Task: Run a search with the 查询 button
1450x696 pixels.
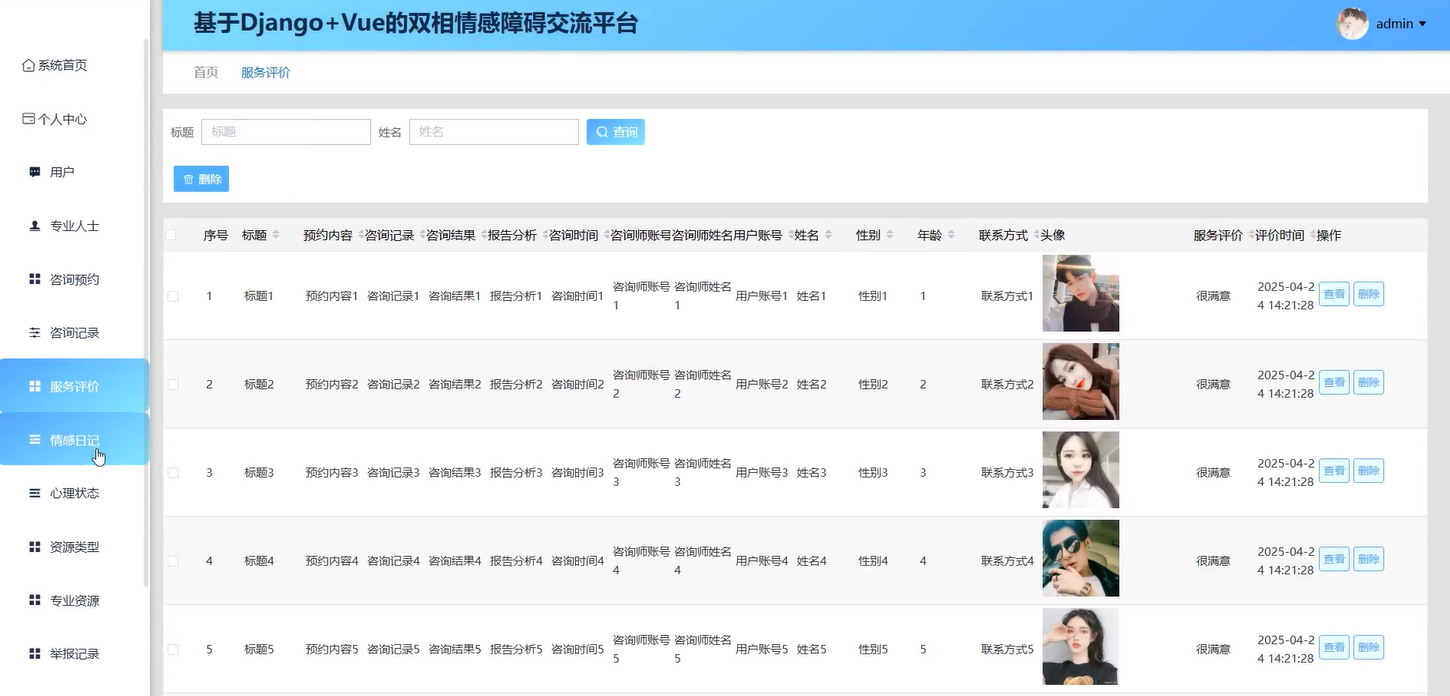Action: coord(615,131)
